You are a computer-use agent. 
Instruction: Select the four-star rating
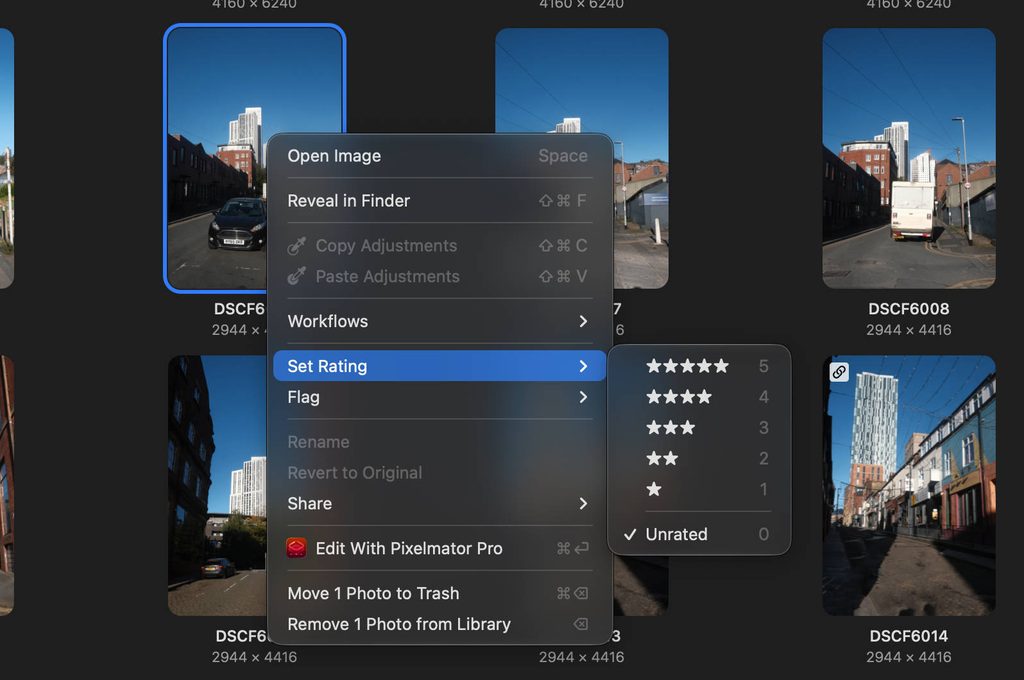(699, 397)
